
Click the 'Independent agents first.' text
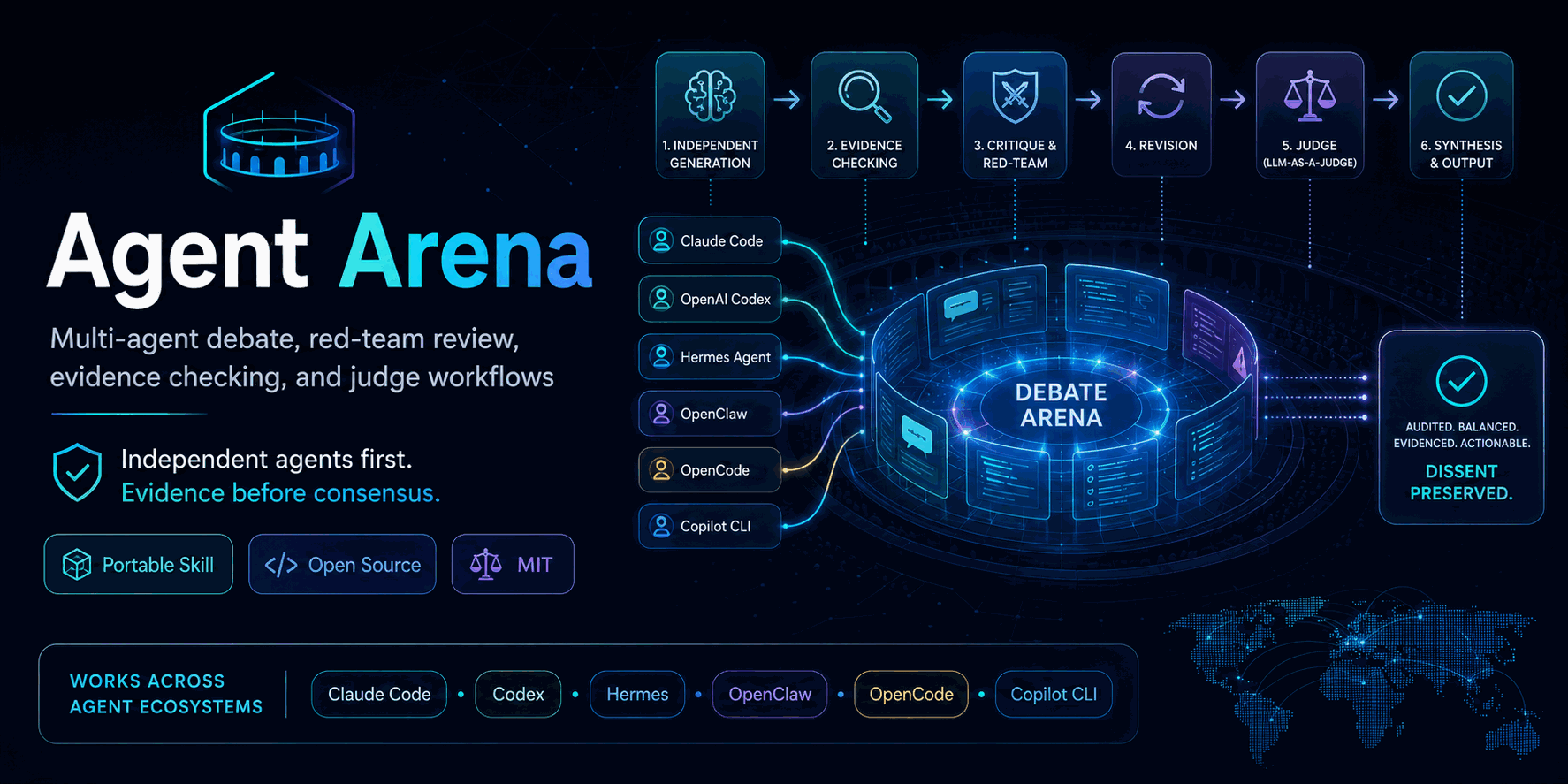coord(266,459)
